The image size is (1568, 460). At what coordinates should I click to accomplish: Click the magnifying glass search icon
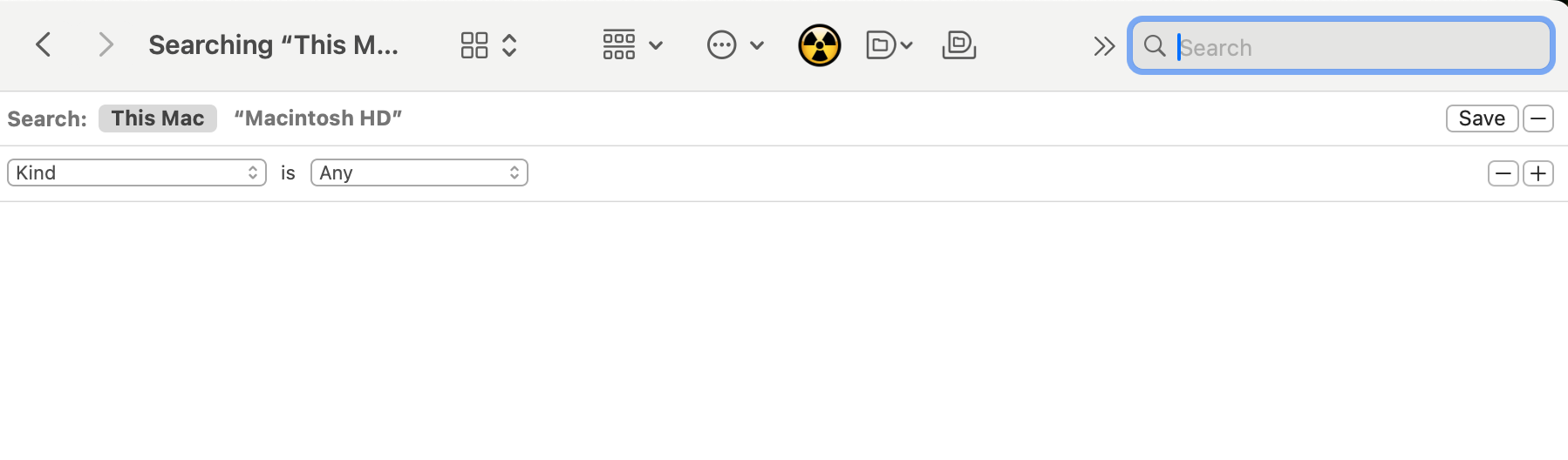click(1155, 46)
